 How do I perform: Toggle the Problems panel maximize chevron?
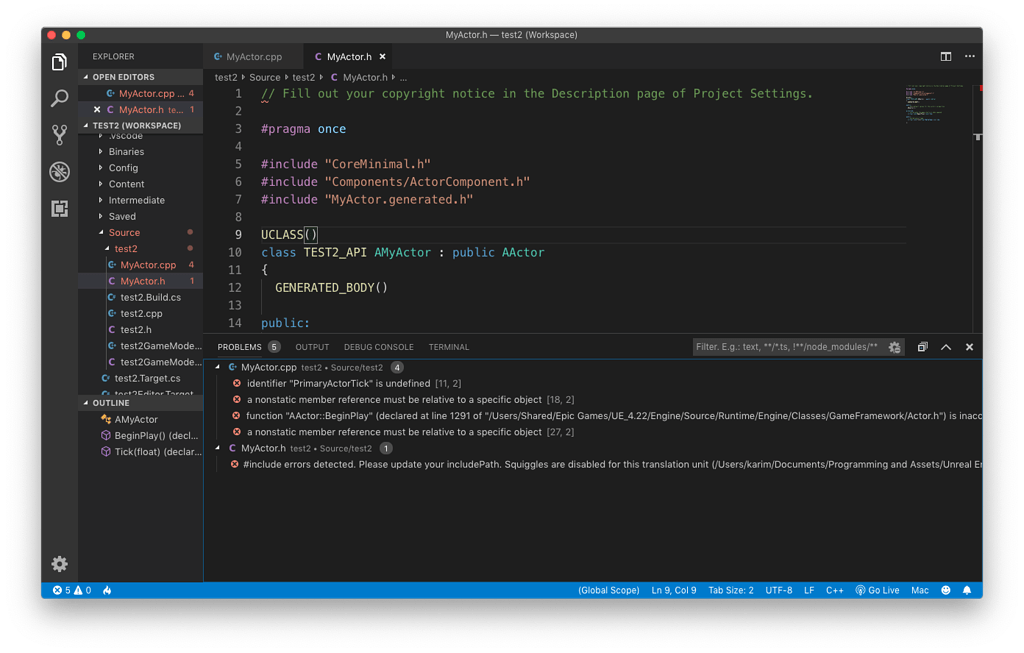(x=945, y=346)
